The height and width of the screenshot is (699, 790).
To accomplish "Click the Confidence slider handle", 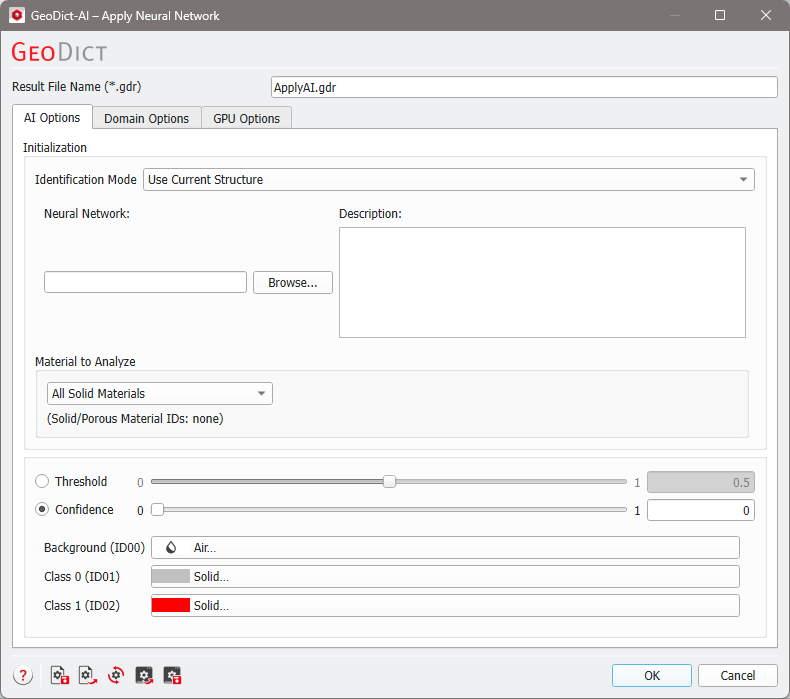I will 157,510.
